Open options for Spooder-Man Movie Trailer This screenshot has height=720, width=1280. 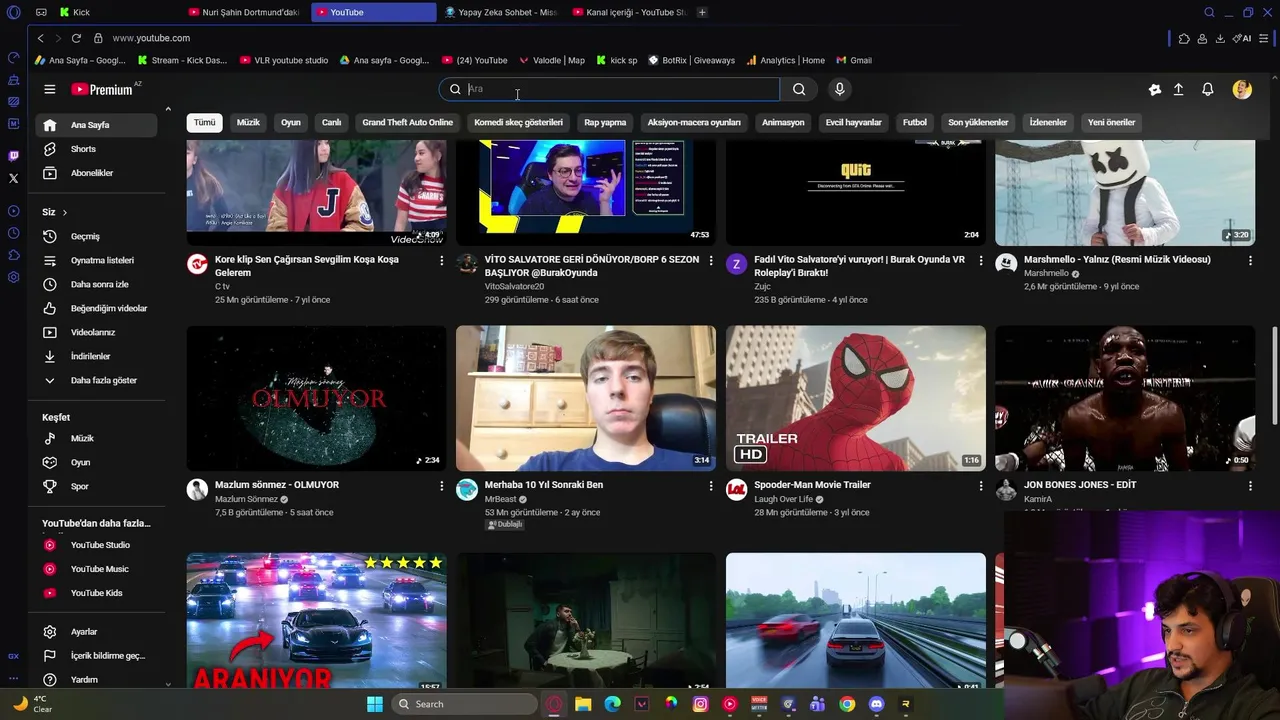click(x=980, y=486)
